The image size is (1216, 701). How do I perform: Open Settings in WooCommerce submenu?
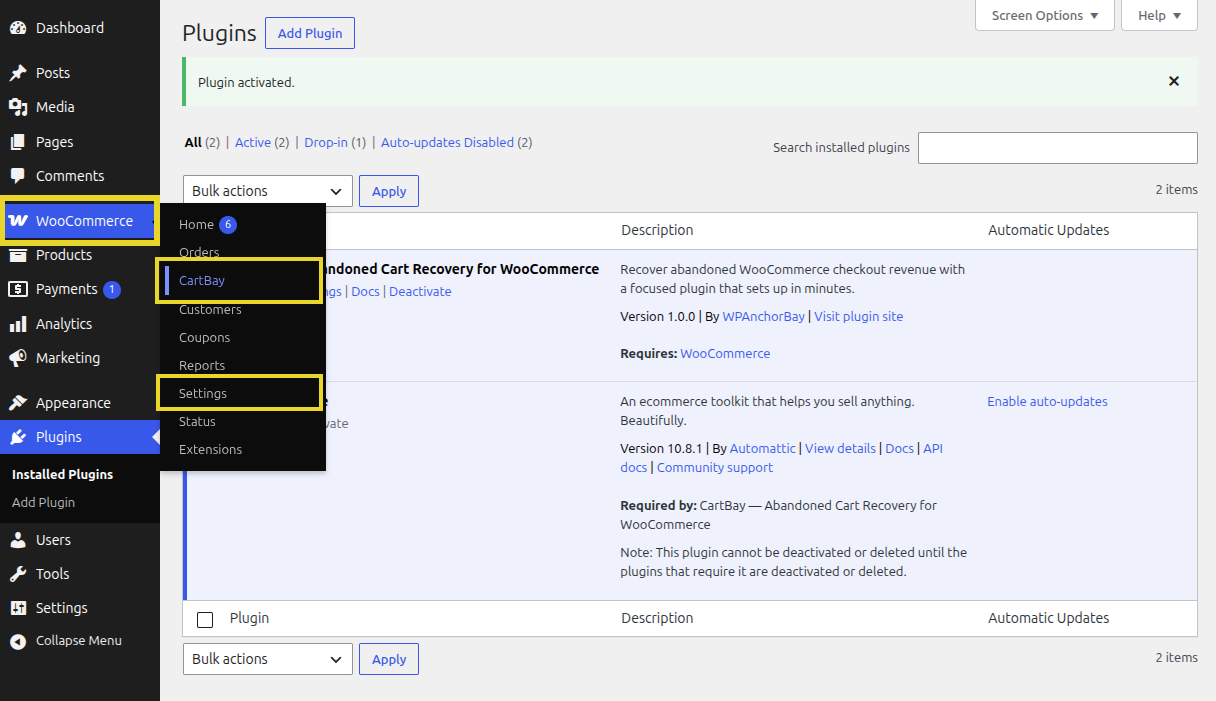[x=203, y=394]
